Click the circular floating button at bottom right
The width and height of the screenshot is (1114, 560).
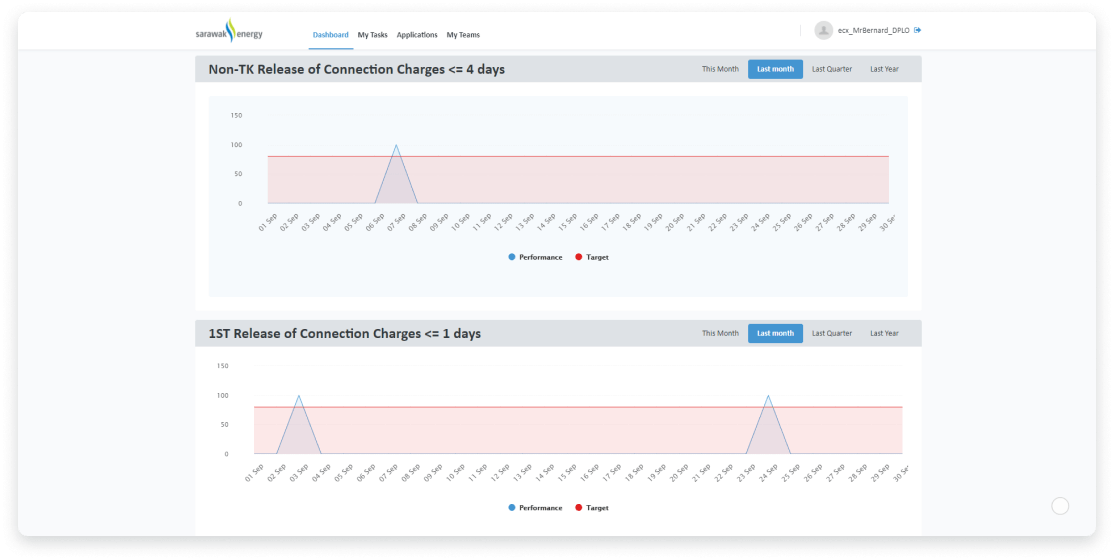click(x=1060, y=506)
